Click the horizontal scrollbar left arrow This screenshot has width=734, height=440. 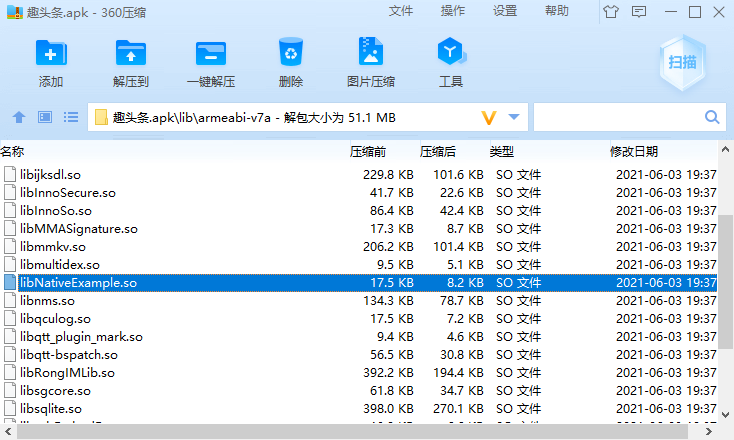tap(7, 431)
